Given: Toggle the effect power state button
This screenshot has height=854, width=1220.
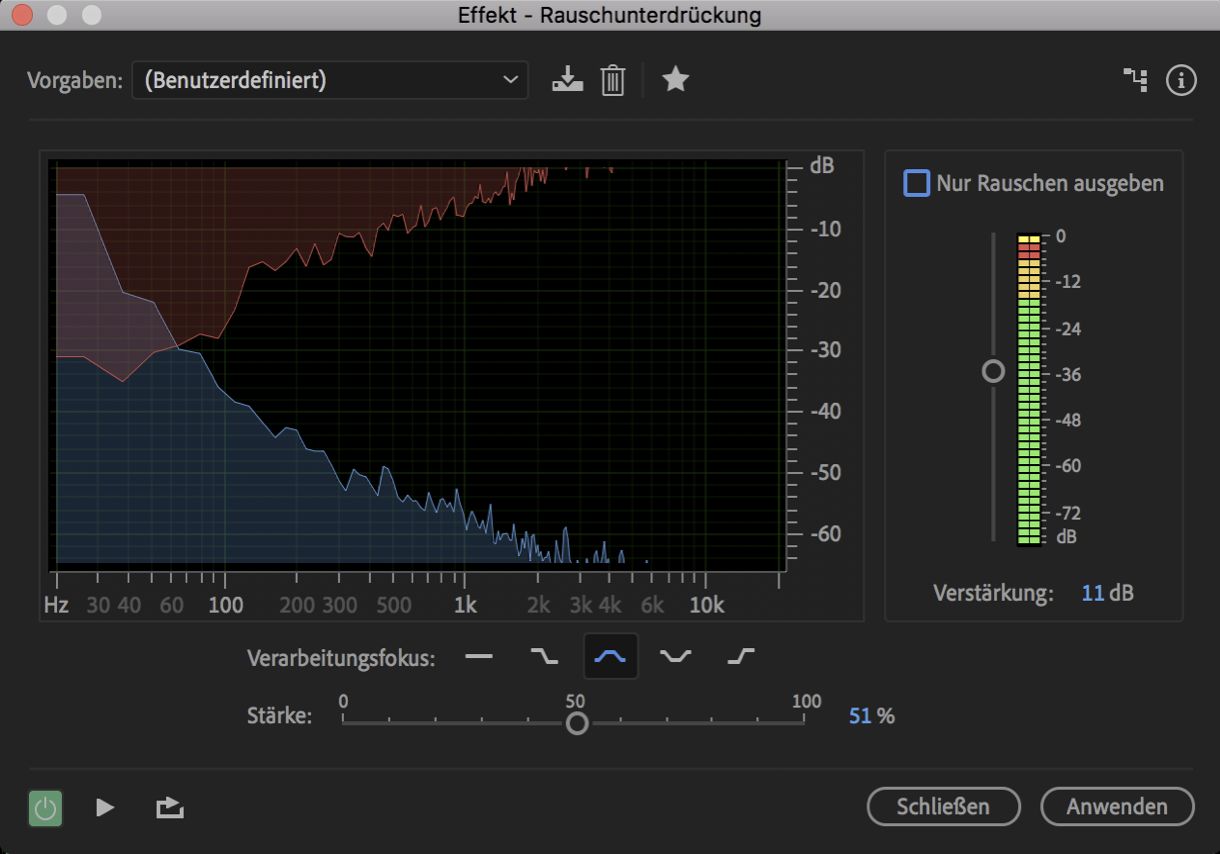Looking at the screenshot, I should pos(45,807).
